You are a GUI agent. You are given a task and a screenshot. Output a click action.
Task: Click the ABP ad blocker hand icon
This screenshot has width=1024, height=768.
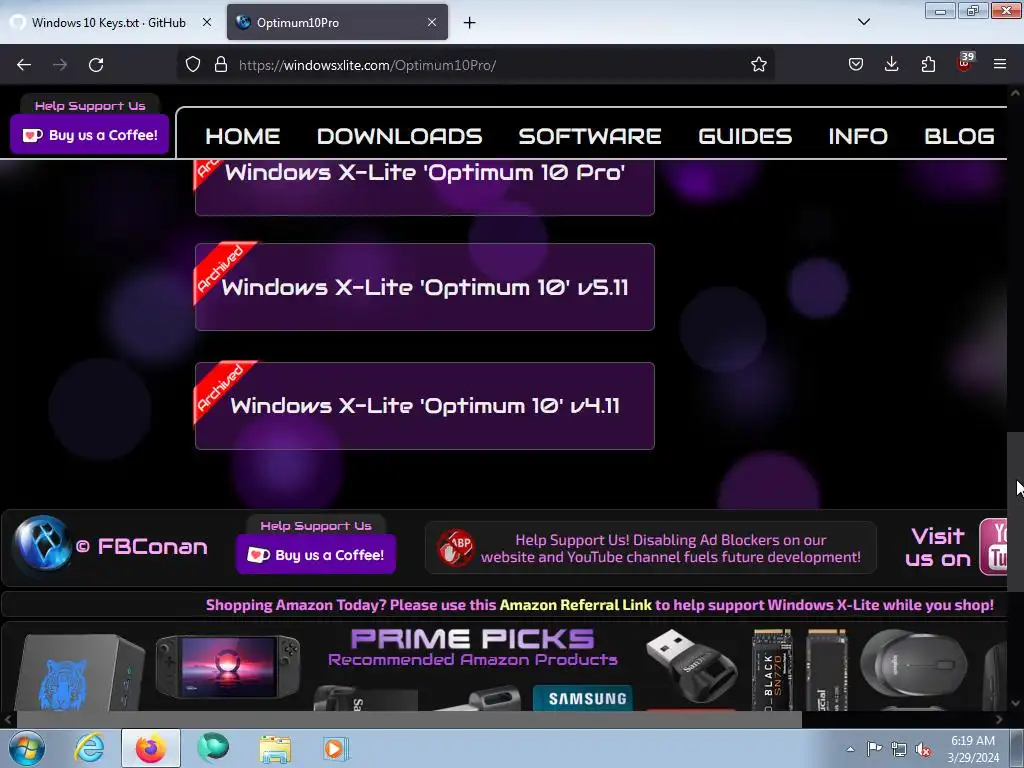tap(456, 547)
